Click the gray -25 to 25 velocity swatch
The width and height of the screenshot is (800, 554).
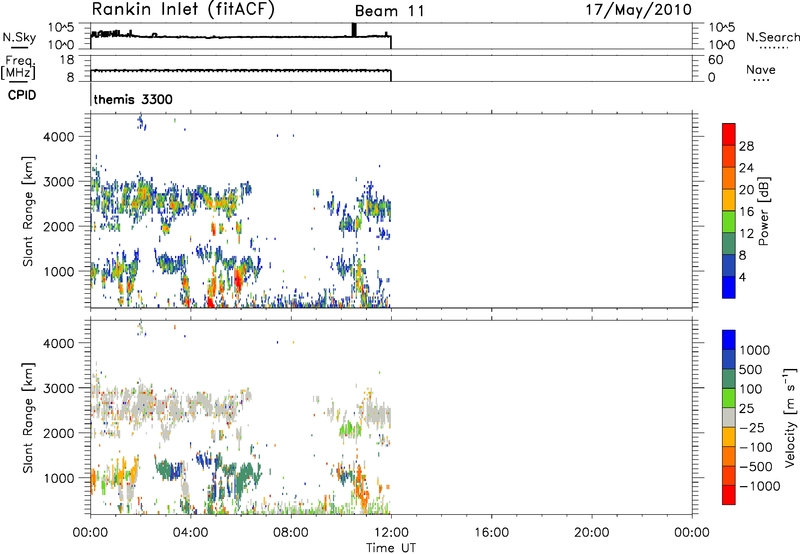point(729,418)
